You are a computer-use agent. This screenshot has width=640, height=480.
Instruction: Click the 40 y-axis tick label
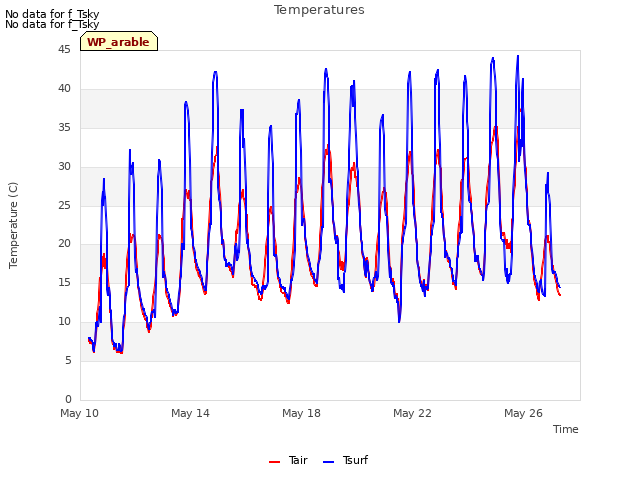click(64, 89)
